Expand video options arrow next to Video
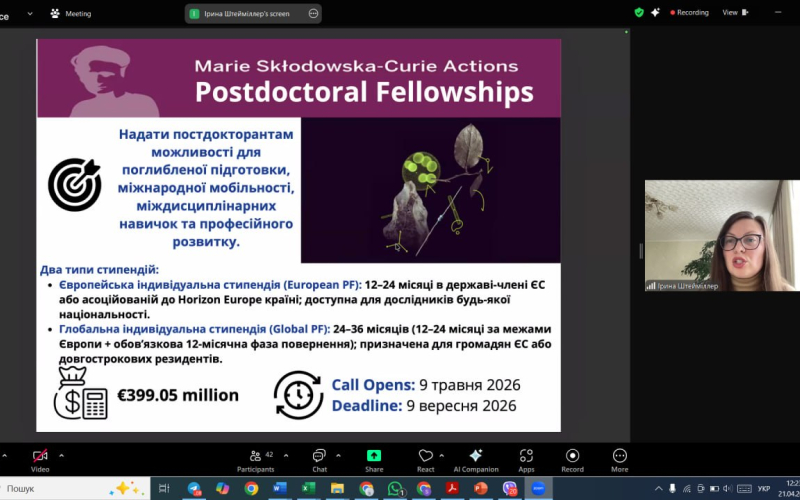The width and height of the screenshot is (800, 500). tap(62, 455)
